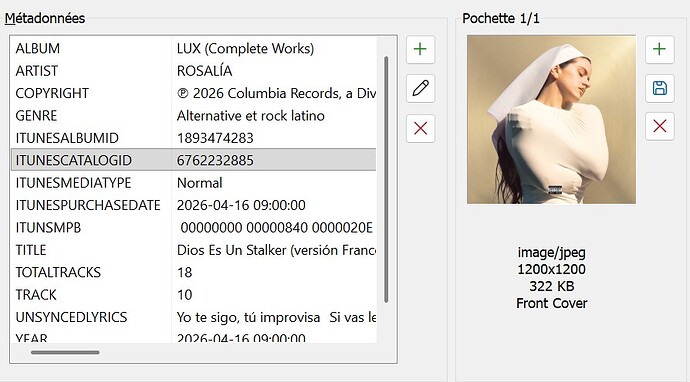Click the track number value 10

click(185, 295)
